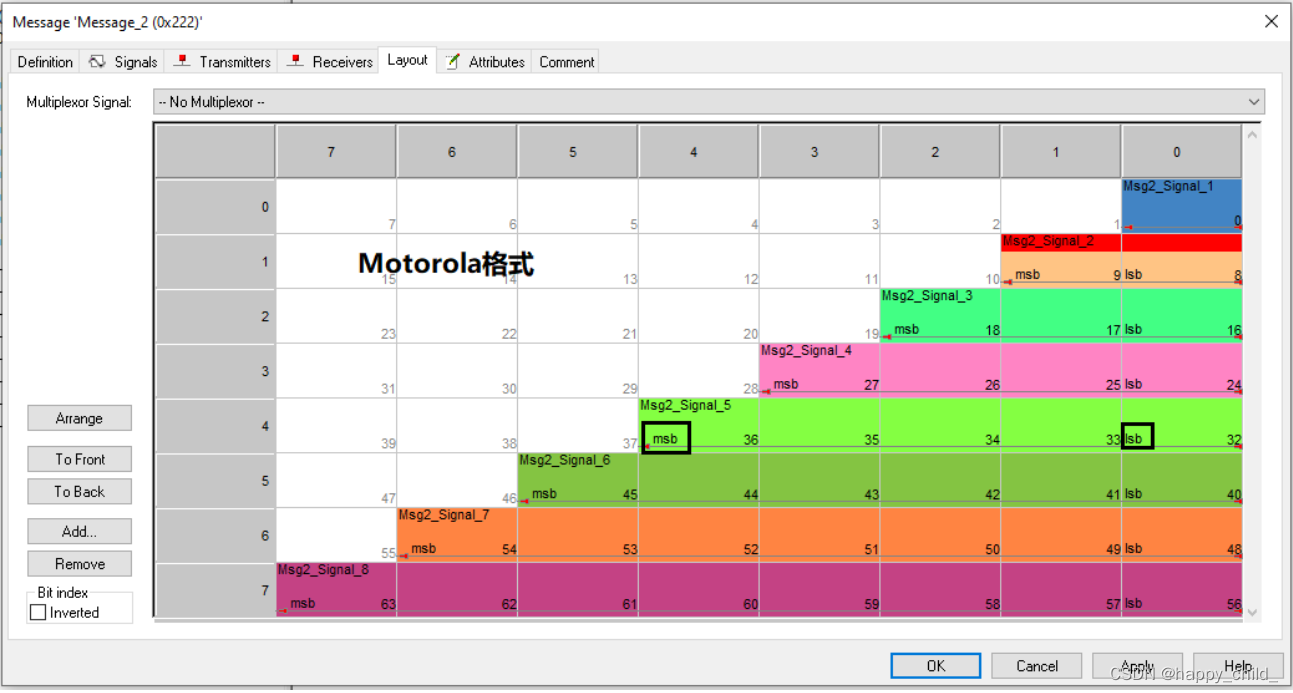Click the waveform icon on the Signals tab
1293x693 pixels.
[97, 61]
